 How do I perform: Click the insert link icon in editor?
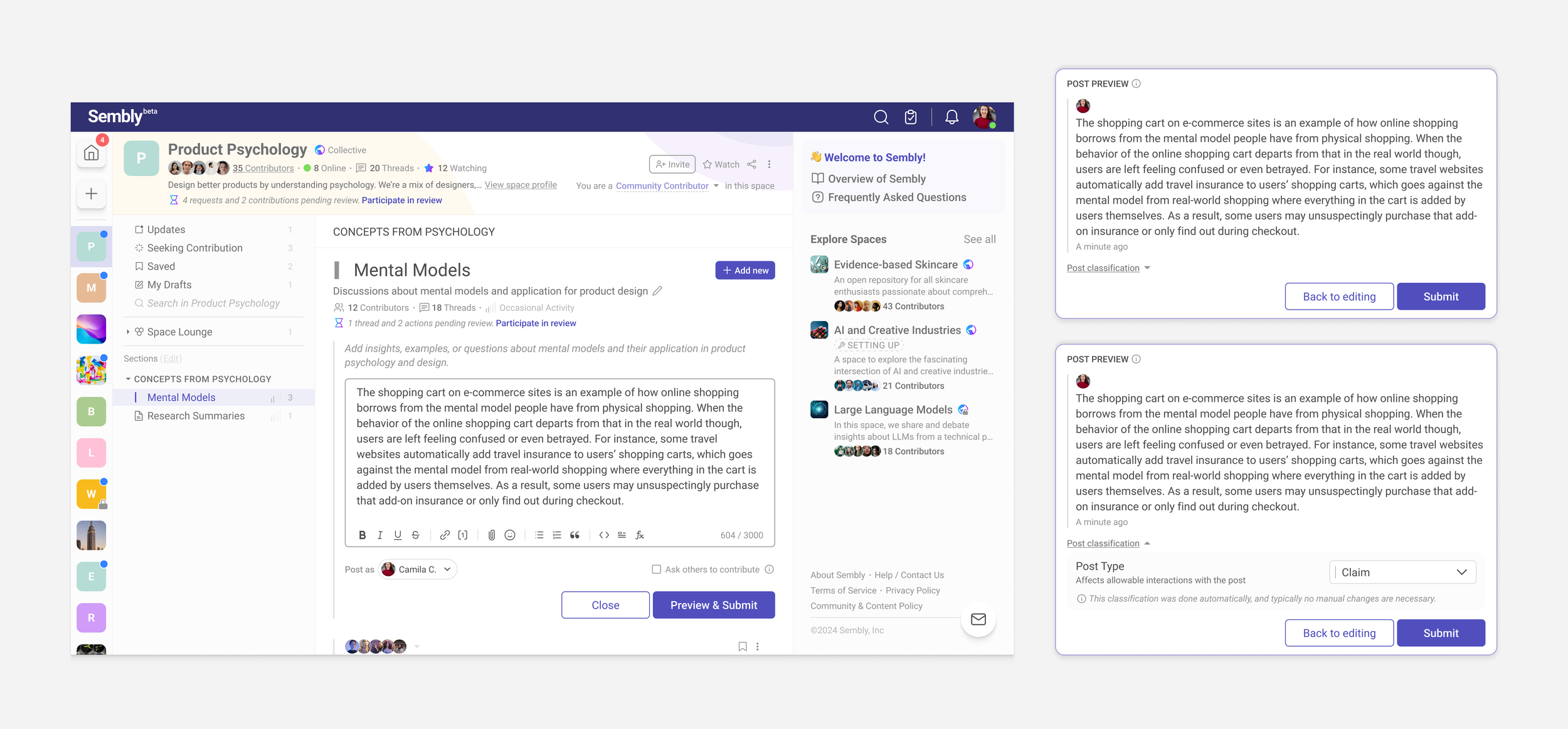445,535
